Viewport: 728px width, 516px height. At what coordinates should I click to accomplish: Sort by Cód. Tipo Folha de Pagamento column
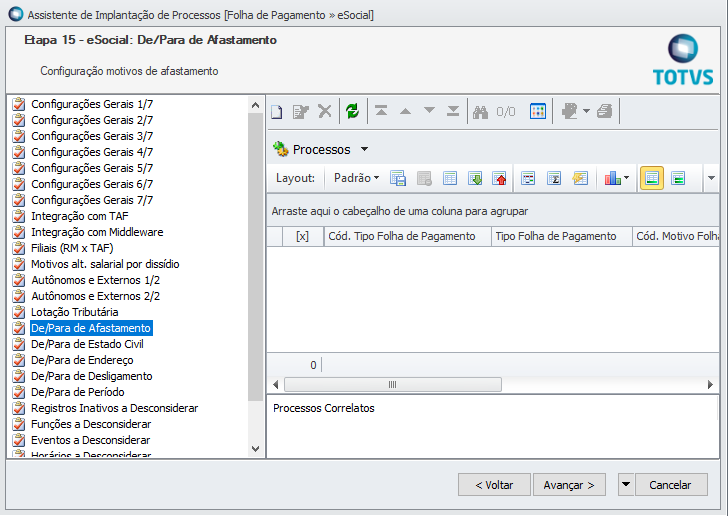point(407,236)
